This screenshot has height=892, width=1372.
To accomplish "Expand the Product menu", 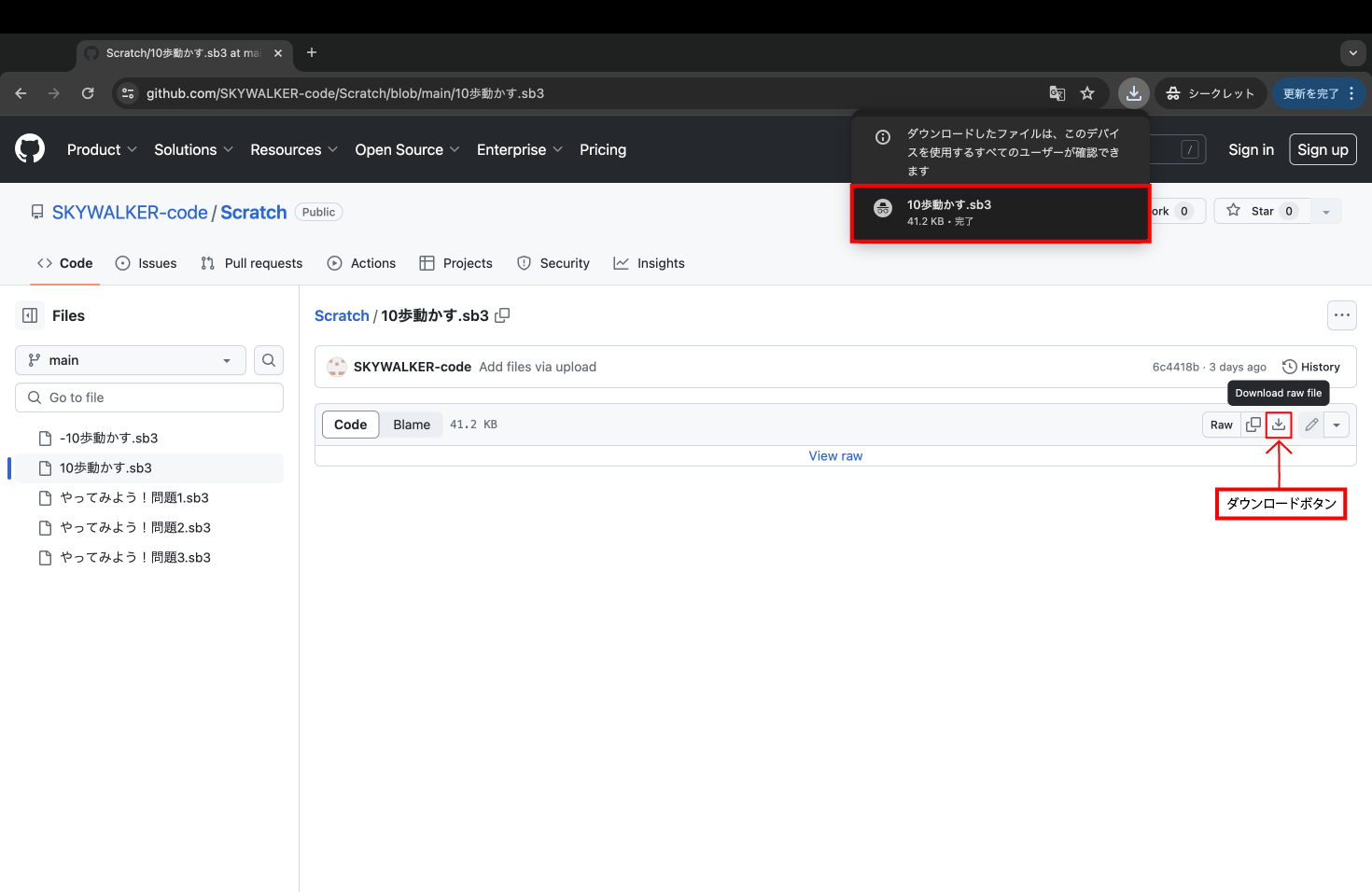I will coord(102,149).
